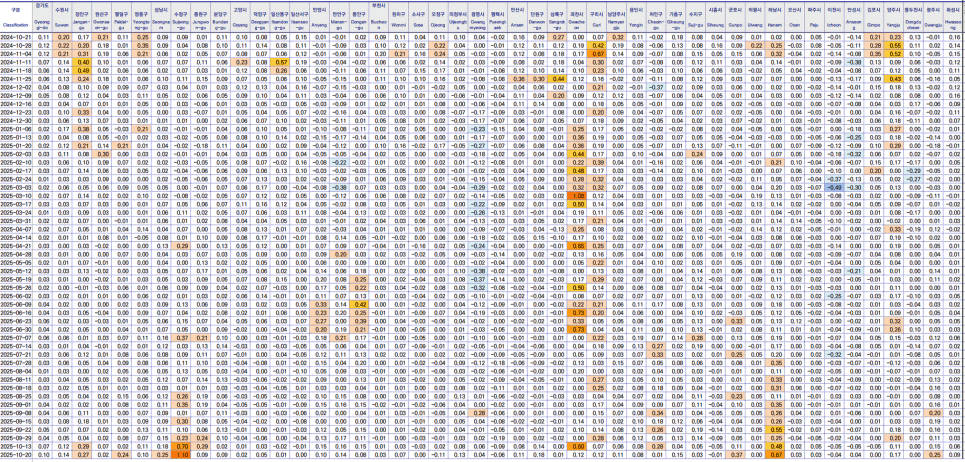
Task: Click the 2024-11-25 row label
Action: 17,79
